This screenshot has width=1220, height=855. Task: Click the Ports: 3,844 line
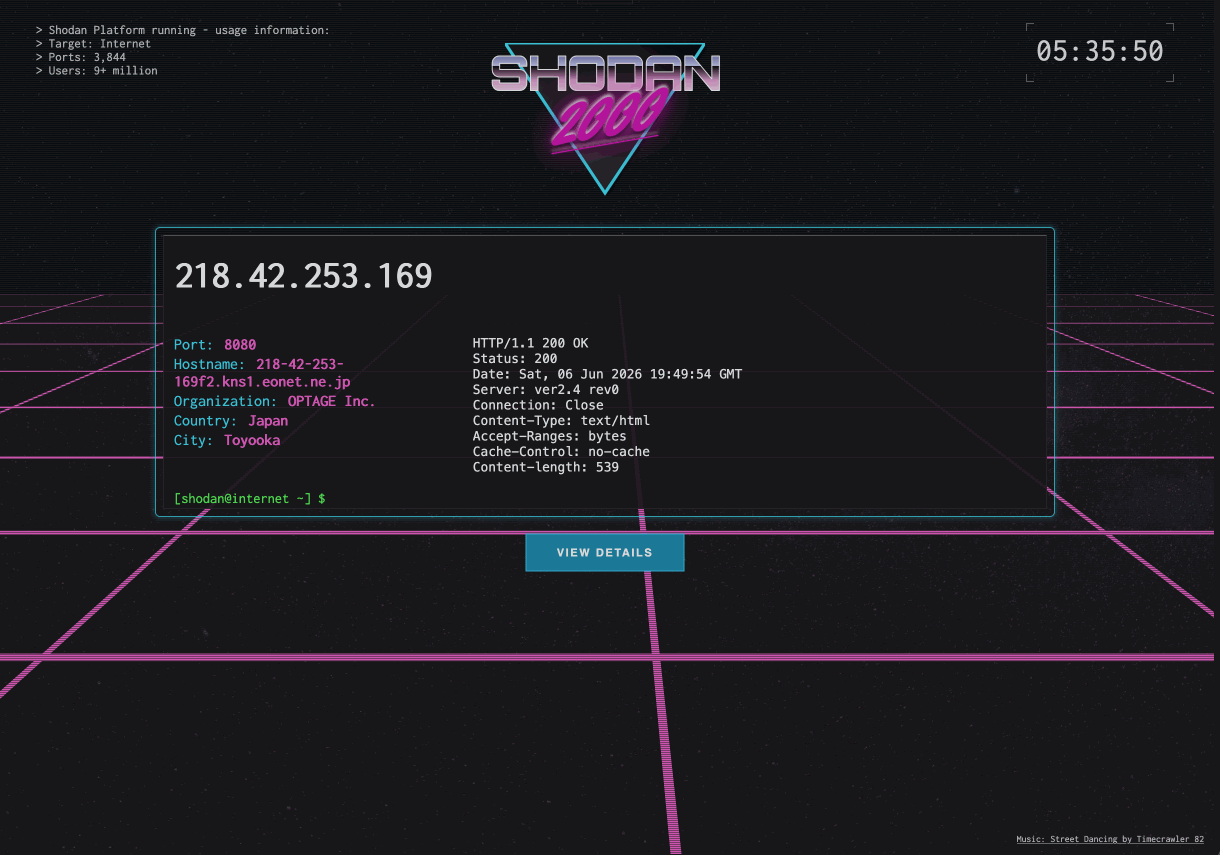click(x=80, y=57)
